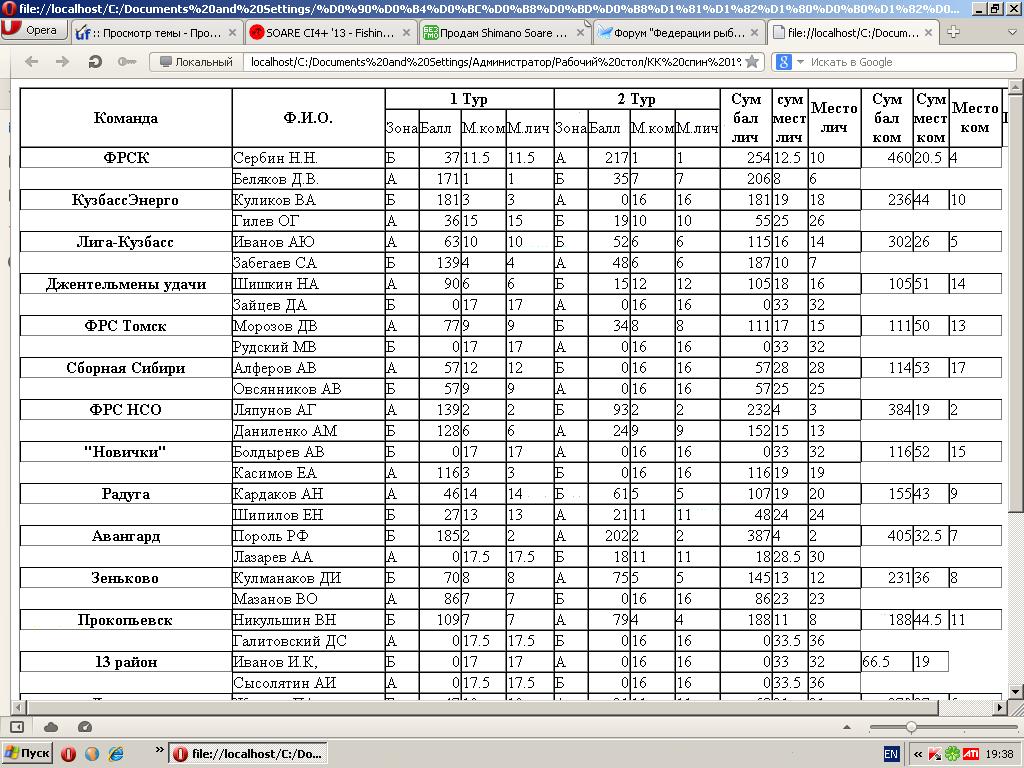This screenshot has height=768, width=1024.
Task: Open the Opera Link cloud icon
Action: point(51,727)
